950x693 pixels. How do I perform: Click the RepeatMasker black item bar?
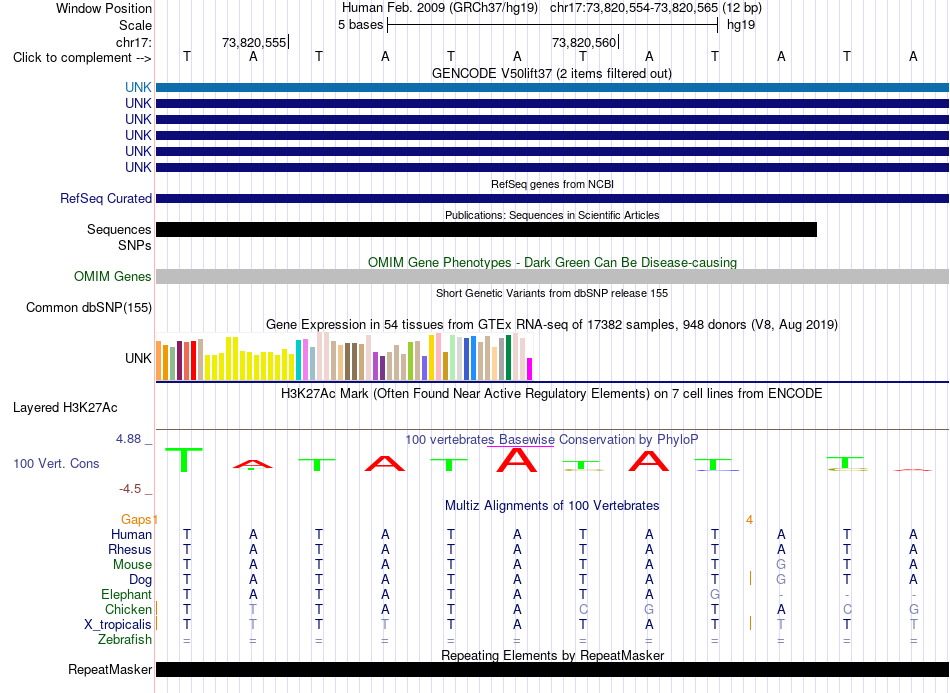pyautogui.click(x=552, y=669)
